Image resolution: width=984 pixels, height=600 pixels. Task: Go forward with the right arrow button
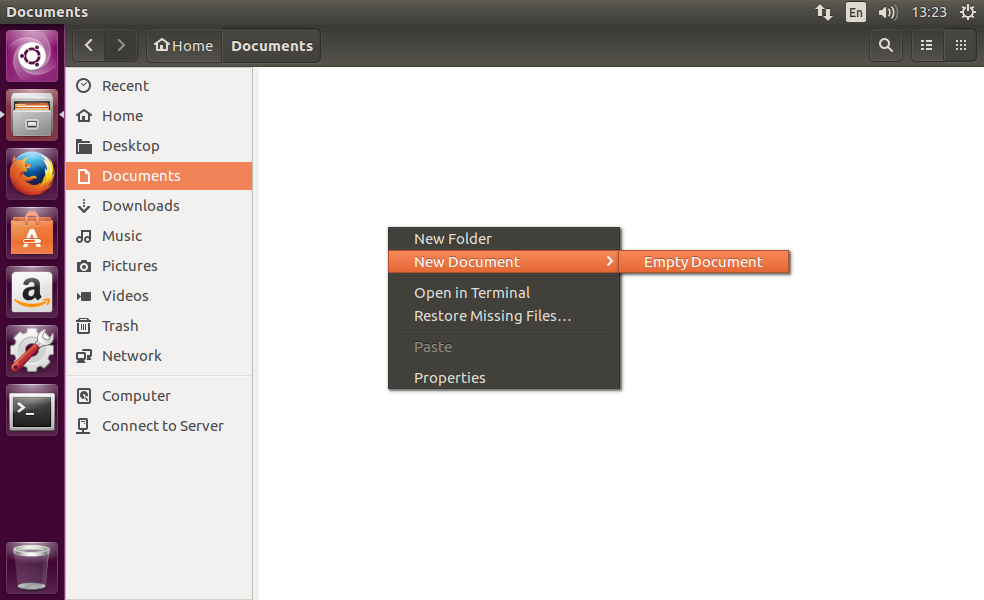[x=121, y=45]
